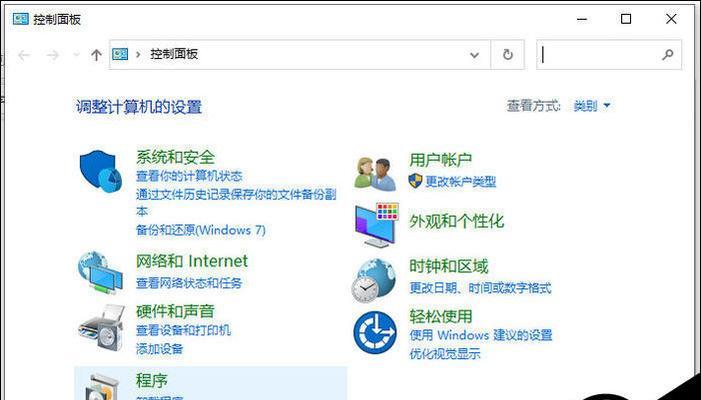Go forward using the forward arrow

(53, 55)
